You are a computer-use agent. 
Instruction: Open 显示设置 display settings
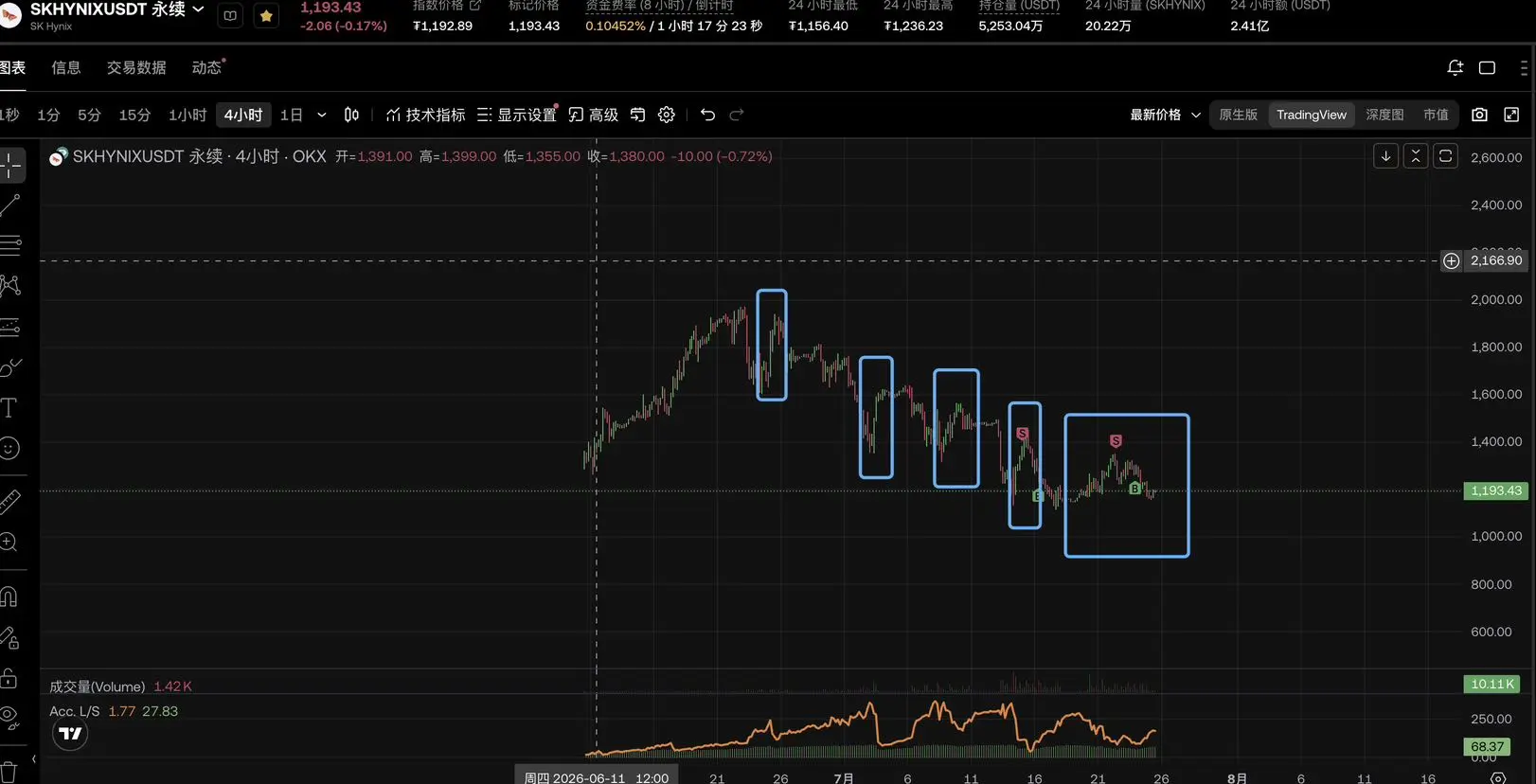click(517, 115)
